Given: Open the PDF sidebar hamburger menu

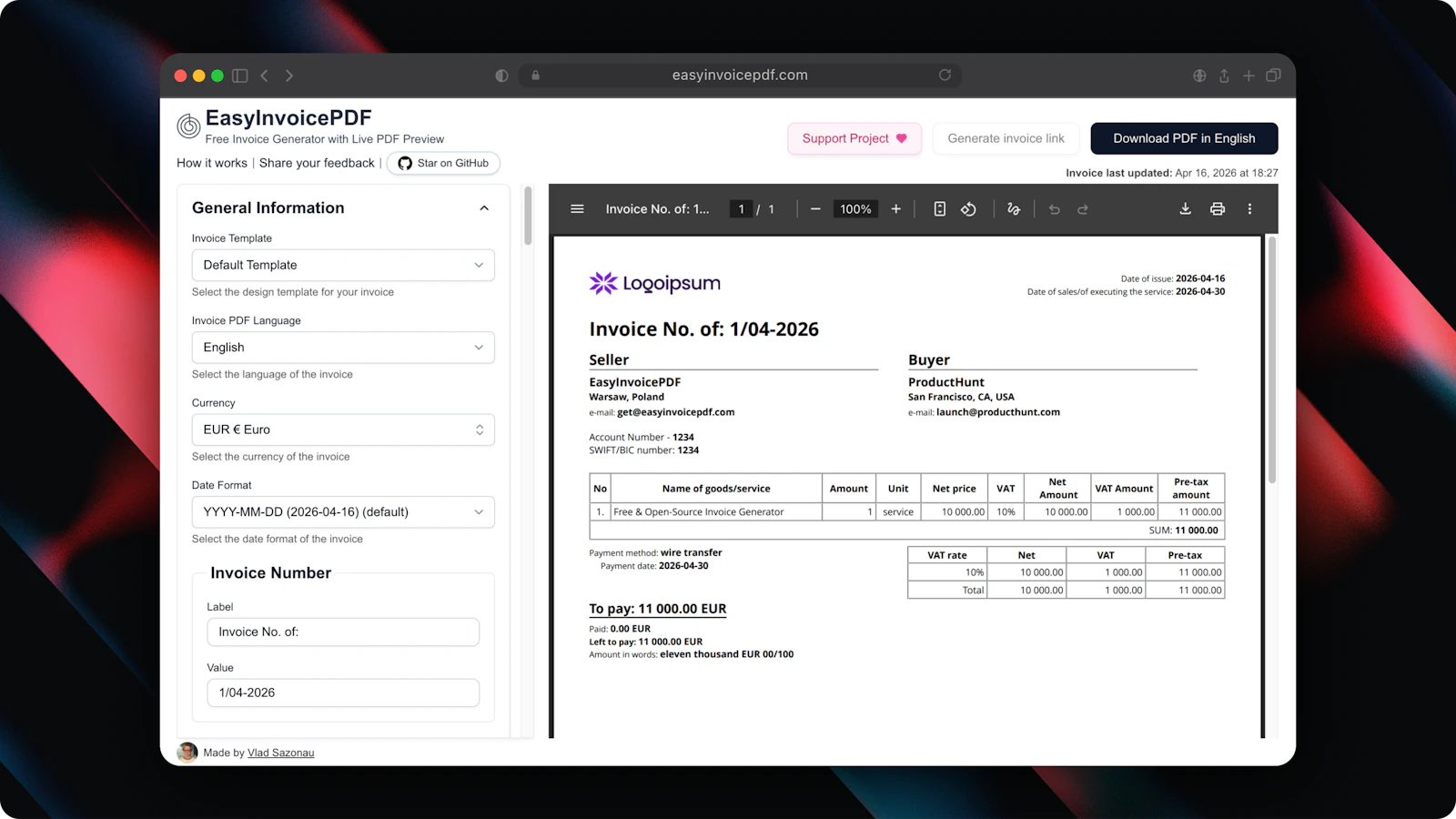Looking at the screenshot, I should click(577, 208).
